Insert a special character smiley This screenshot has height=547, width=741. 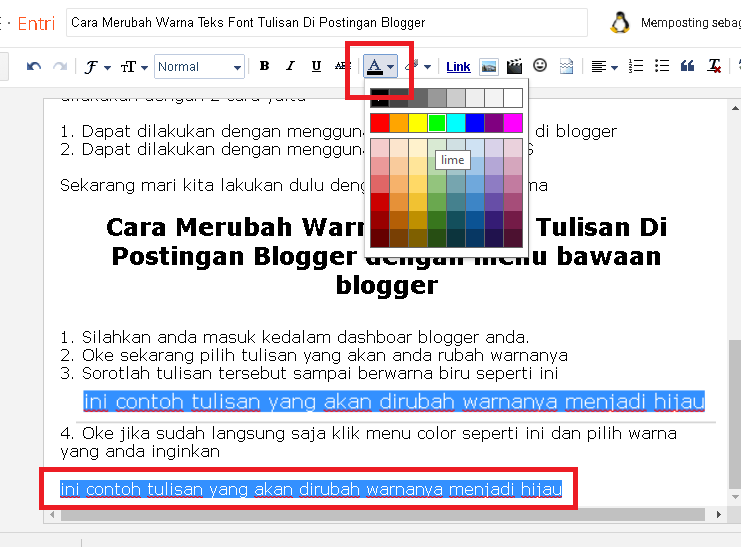tap(540, 65)
